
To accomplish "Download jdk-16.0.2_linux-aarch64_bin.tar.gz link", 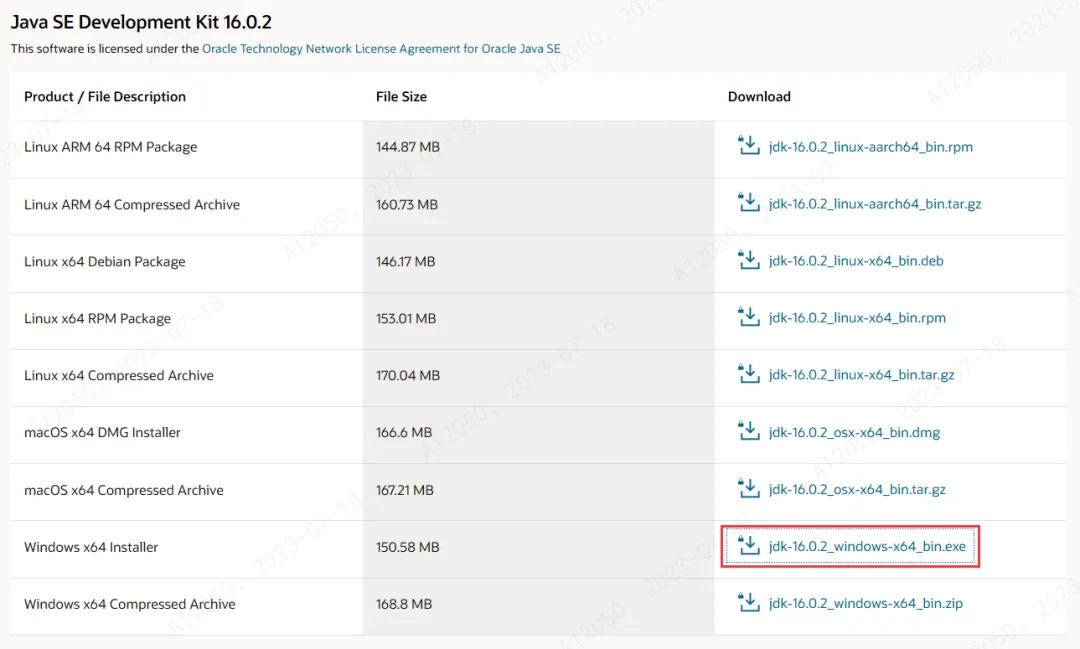I will (x=875, y=204).
